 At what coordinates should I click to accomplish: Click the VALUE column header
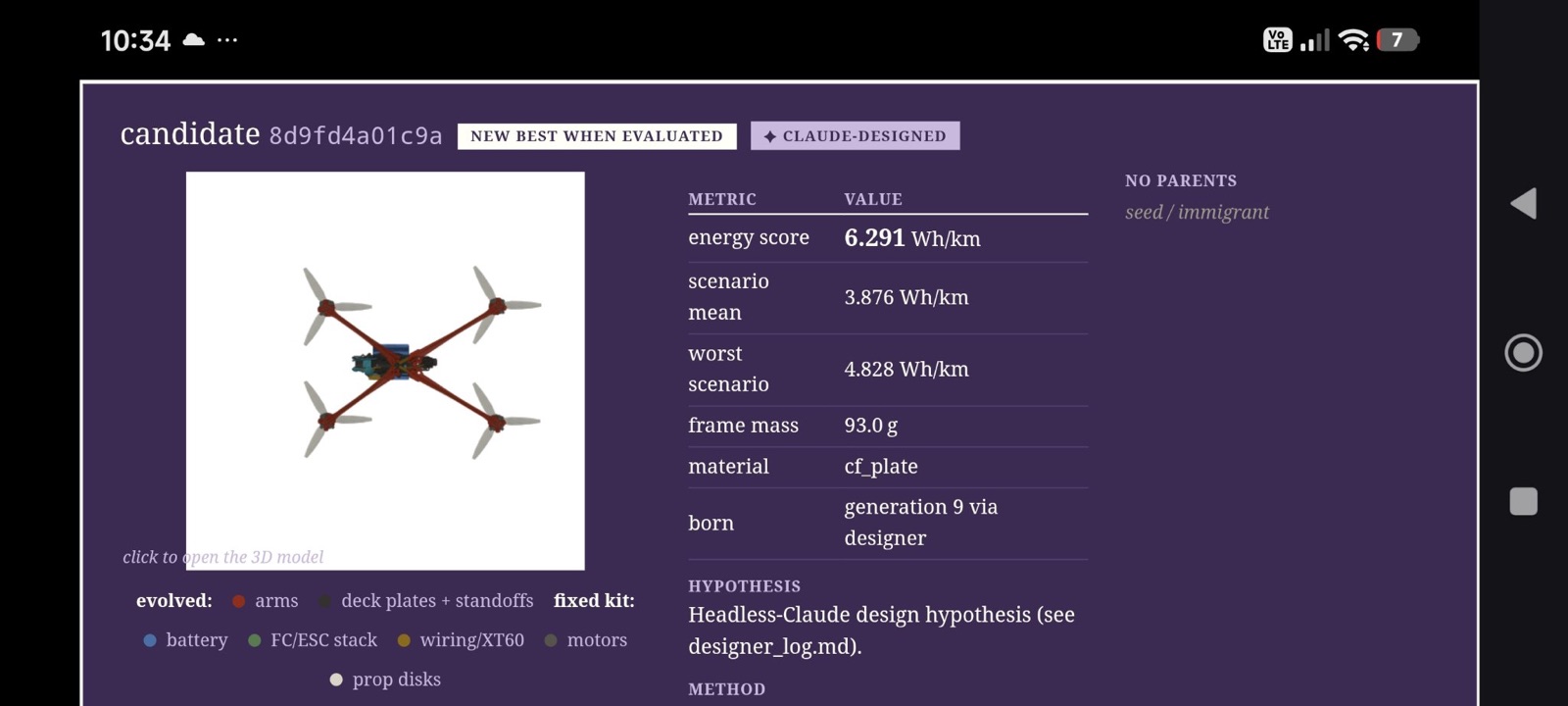pyautogui.click(x=873, y=199)
